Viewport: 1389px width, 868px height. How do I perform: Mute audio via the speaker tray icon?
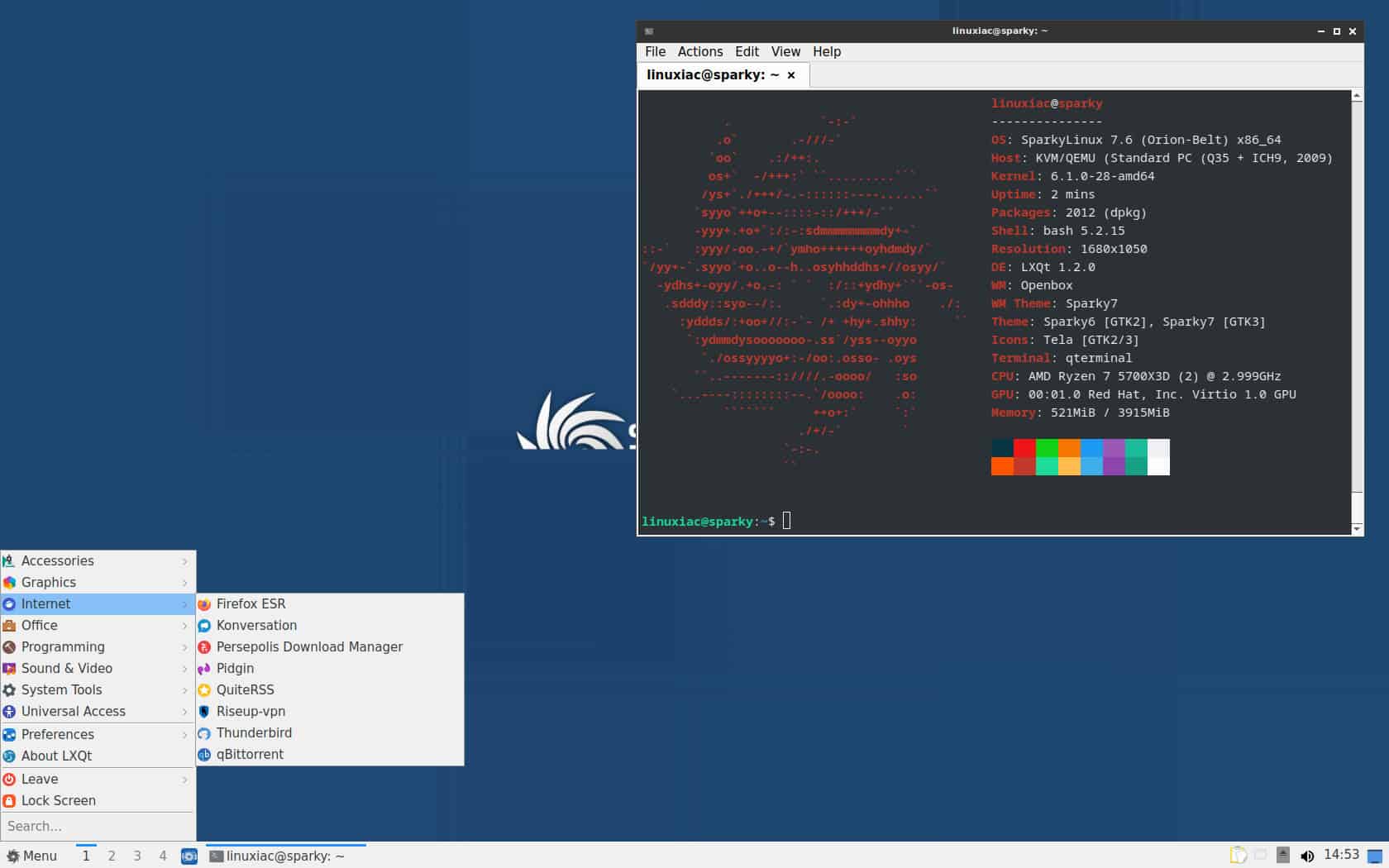click(1308, 856)
